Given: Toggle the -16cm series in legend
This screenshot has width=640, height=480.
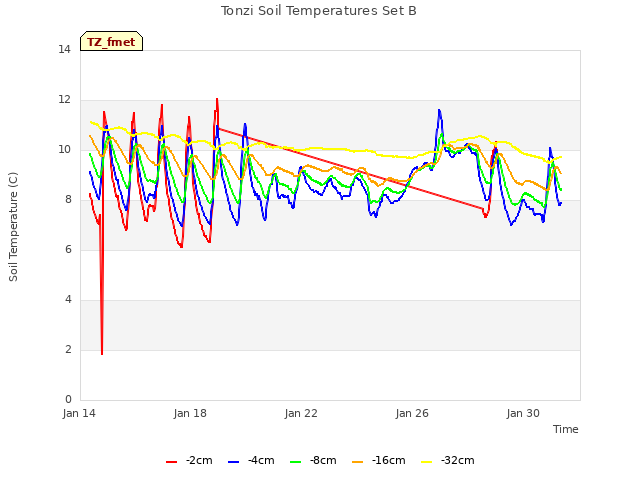Looking at the screenshot, I should point(379,461).
